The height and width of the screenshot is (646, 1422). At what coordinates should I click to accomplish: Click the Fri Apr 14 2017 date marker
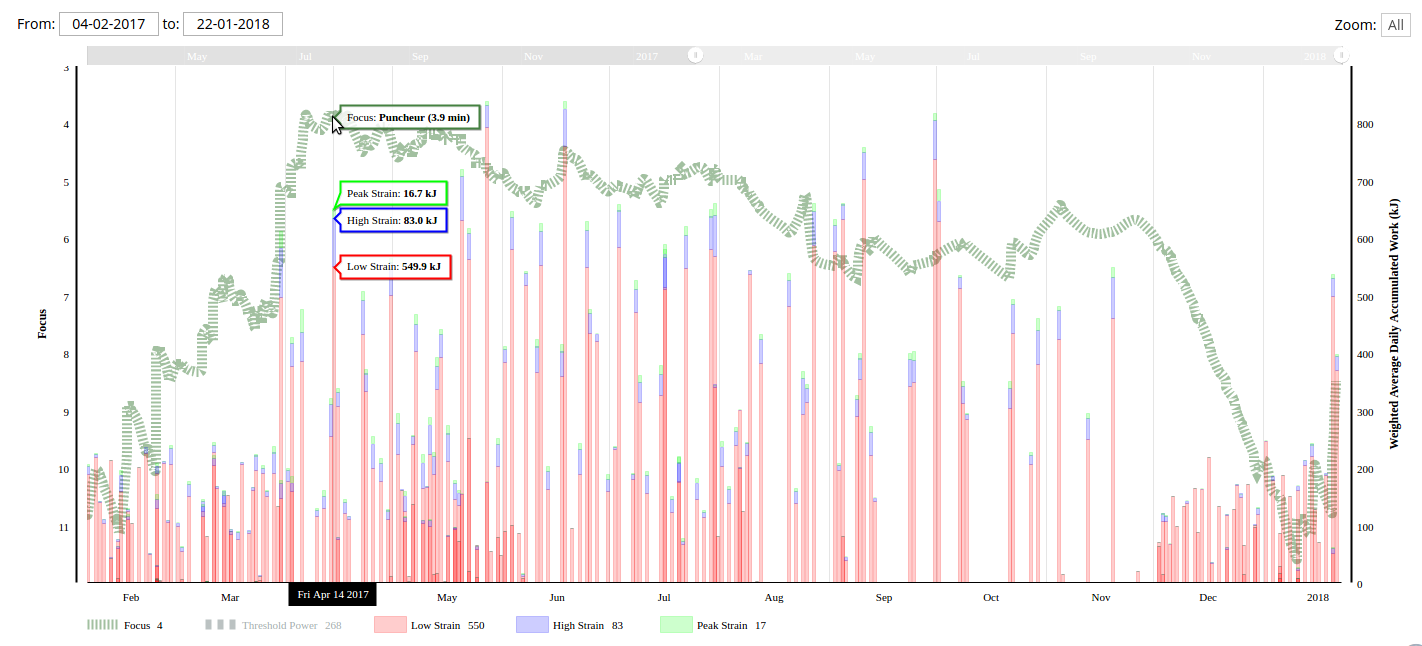pyautogui.click(x=333, y=595)
